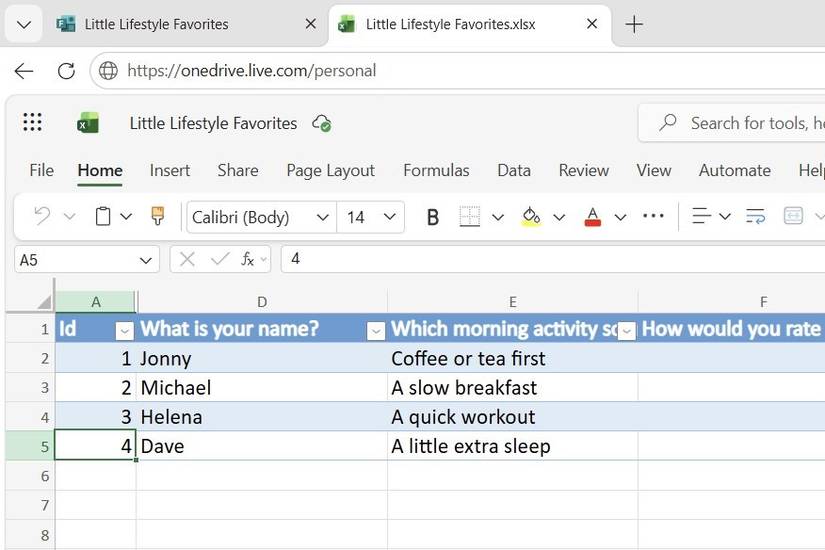Close the Little Lifestyle Favorites.xlsx tab
This screenshot has width=825, height=550.
[592, 24]
